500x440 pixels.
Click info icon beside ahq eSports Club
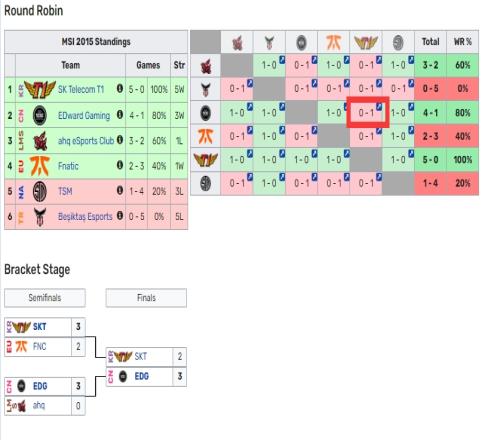[120, 140]
